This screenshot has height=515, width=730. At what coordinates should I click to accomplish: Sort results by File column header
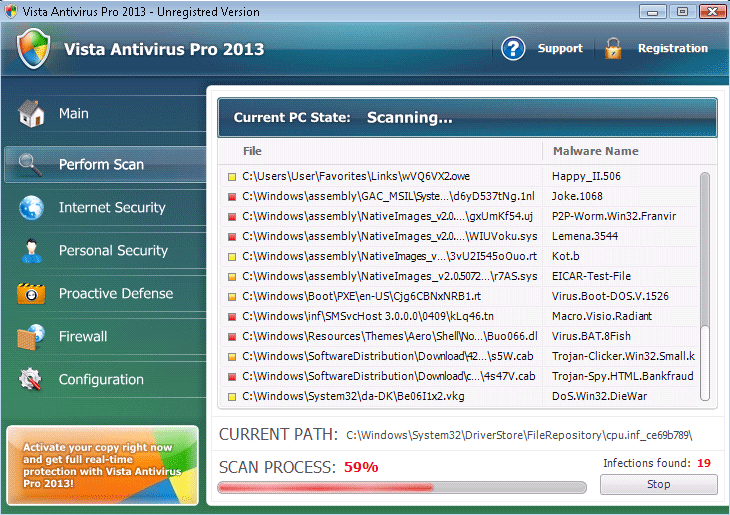pyautogui.click(x=252, y=151)
